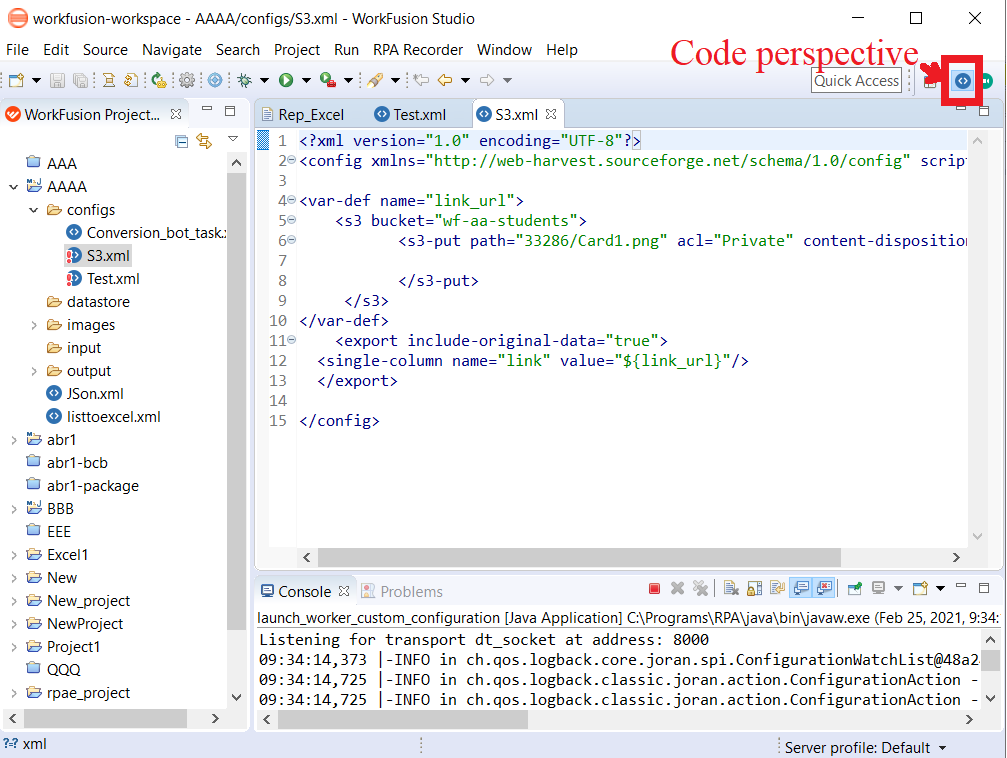Screen dimensions: 1007x758
Task: Switch to the Code perspective icon
Action: click(962, 81)
